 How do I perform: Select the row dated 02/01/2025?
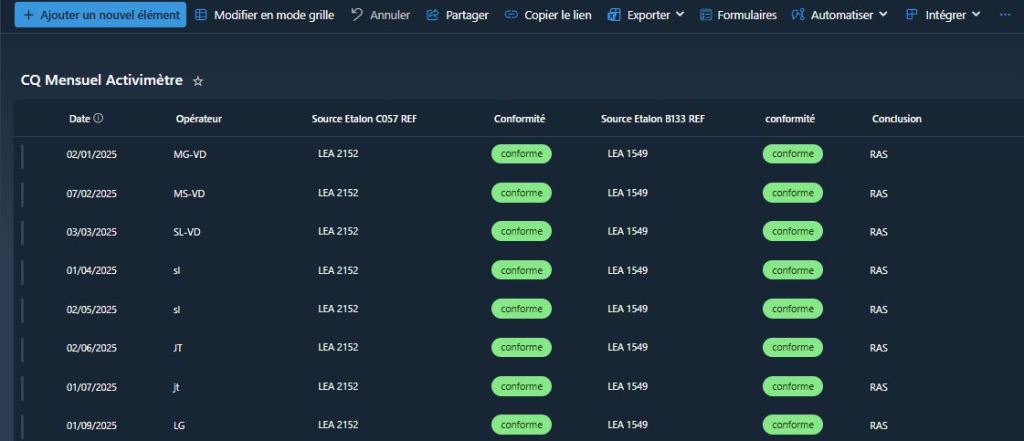click(92, 155)
